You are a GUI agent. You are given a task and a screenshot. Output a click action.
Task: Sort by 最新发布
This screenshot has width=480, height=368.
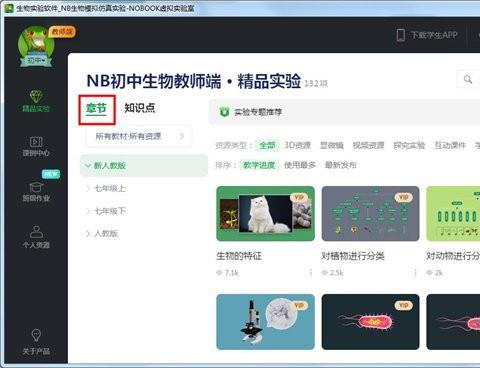341,165
